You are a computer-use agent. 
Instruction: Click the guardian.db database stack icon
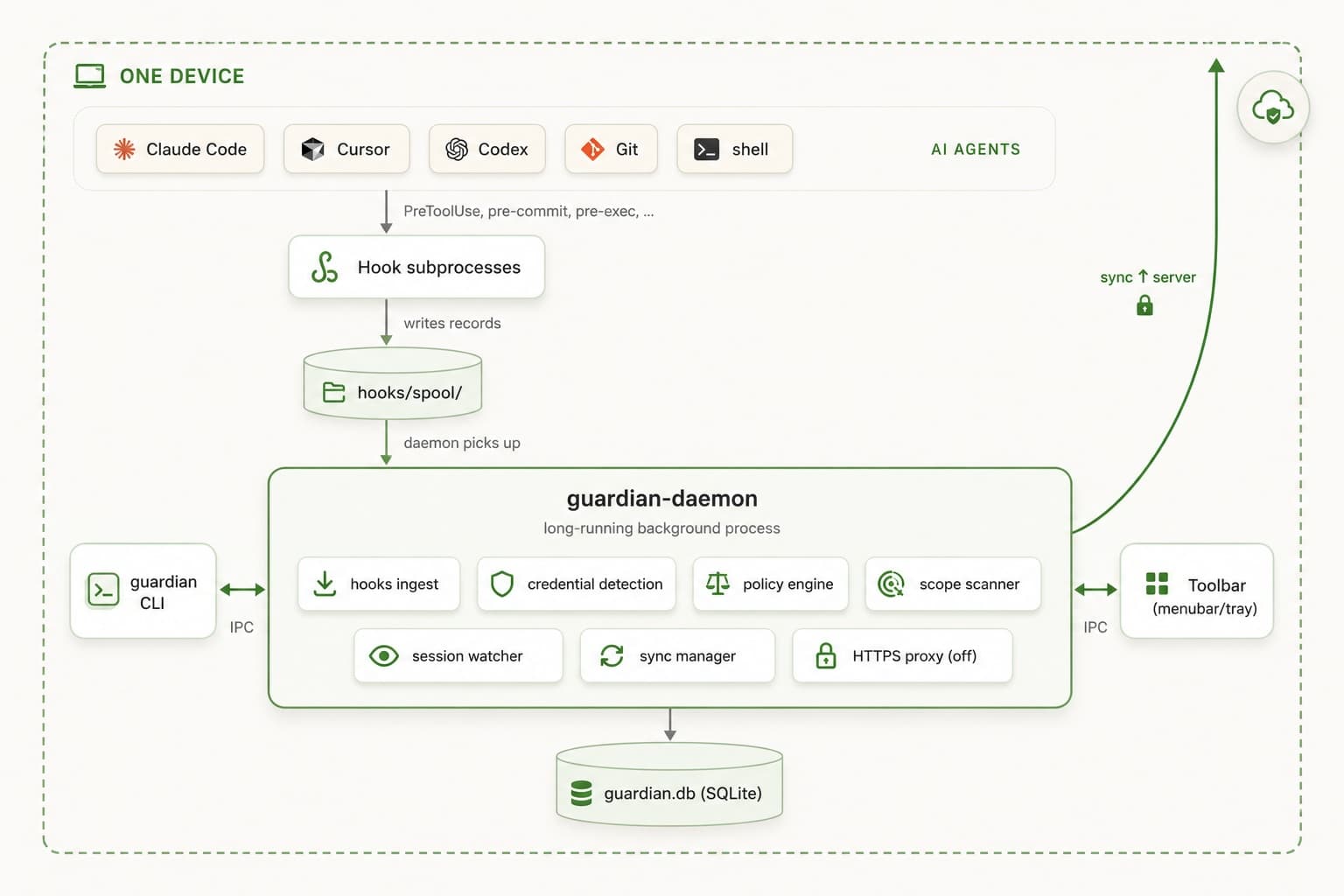(581, 793)
